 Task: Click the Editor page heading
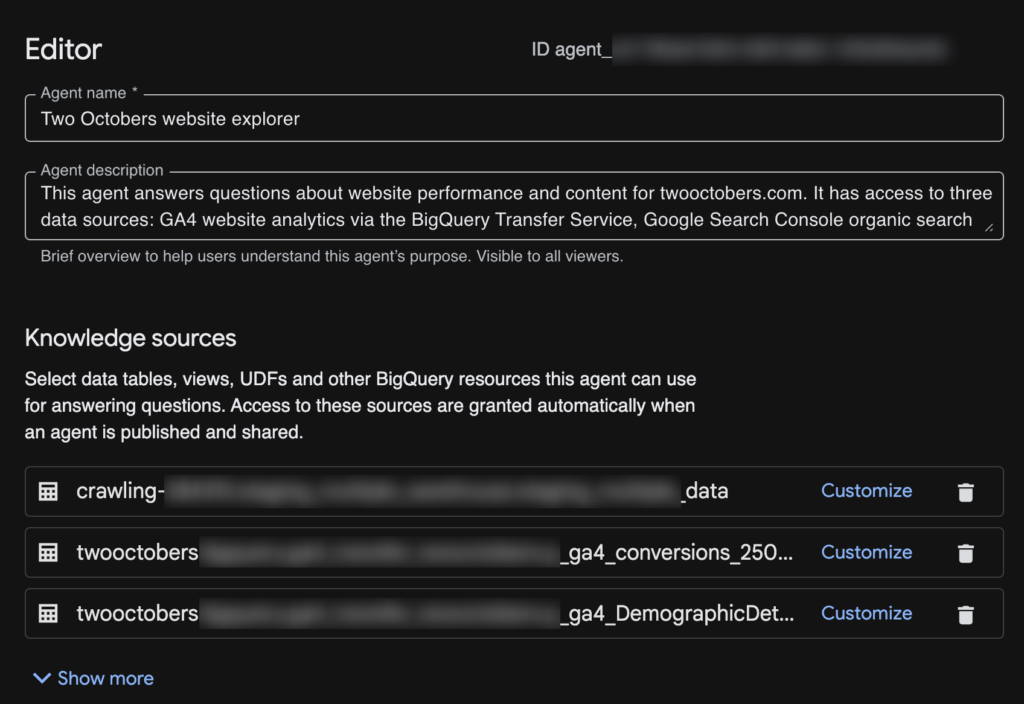(x=62, y=49)
